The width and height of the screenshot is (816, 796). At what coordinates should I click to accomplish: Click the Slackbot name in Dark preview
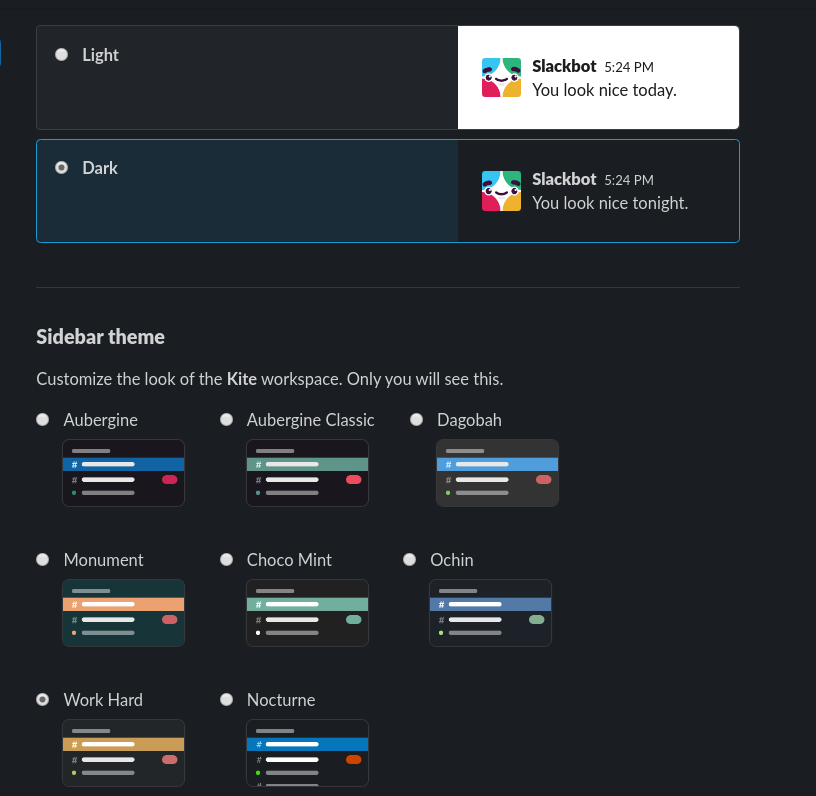564,179
